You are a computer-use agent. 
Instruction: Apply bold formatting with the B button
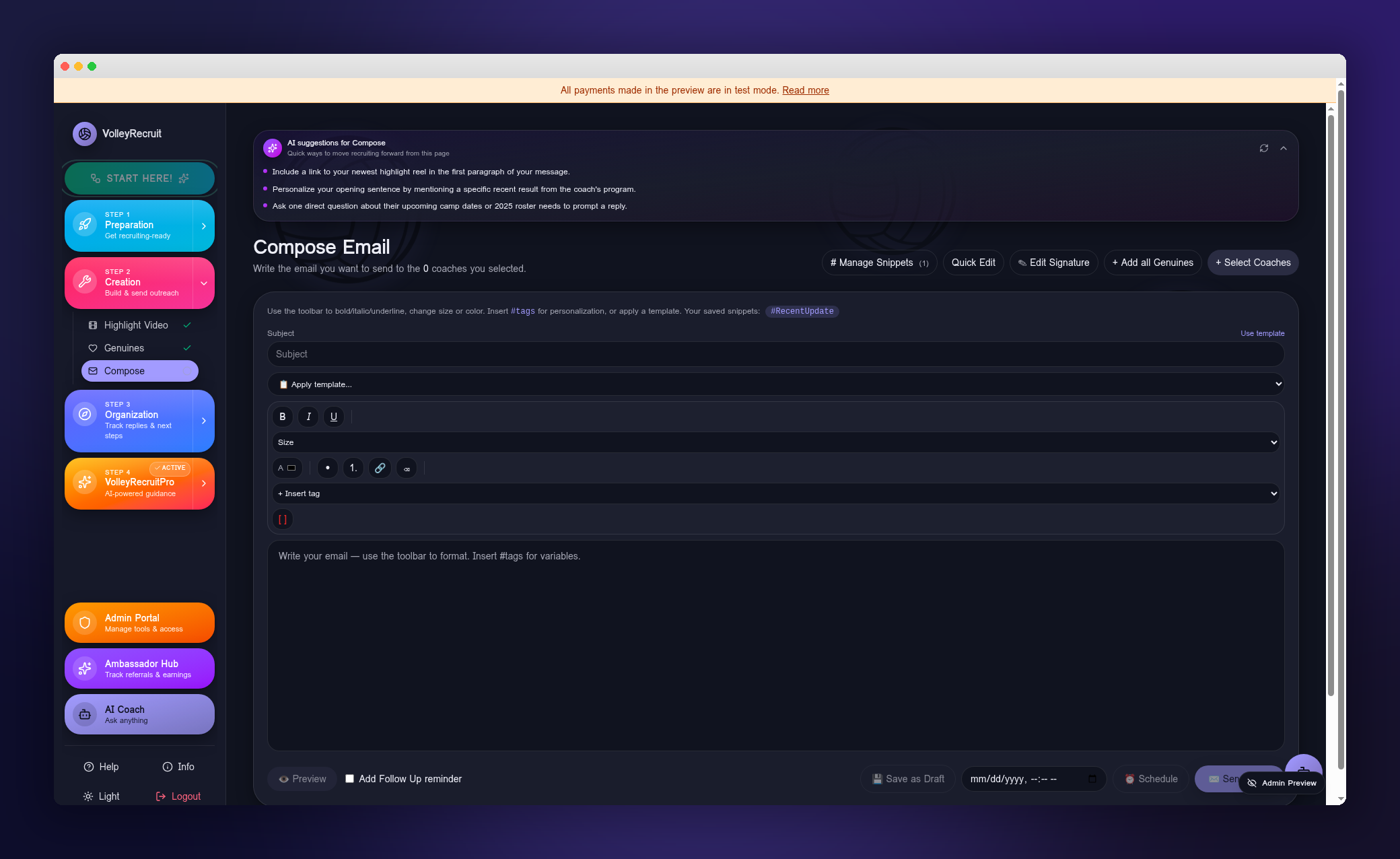point(283,417)
